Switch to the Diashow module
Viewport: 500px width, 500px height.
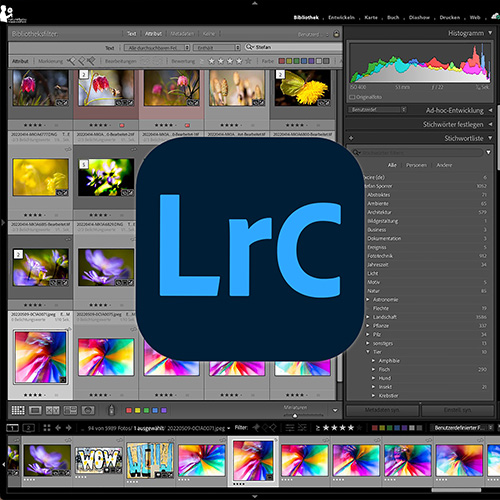419,17
